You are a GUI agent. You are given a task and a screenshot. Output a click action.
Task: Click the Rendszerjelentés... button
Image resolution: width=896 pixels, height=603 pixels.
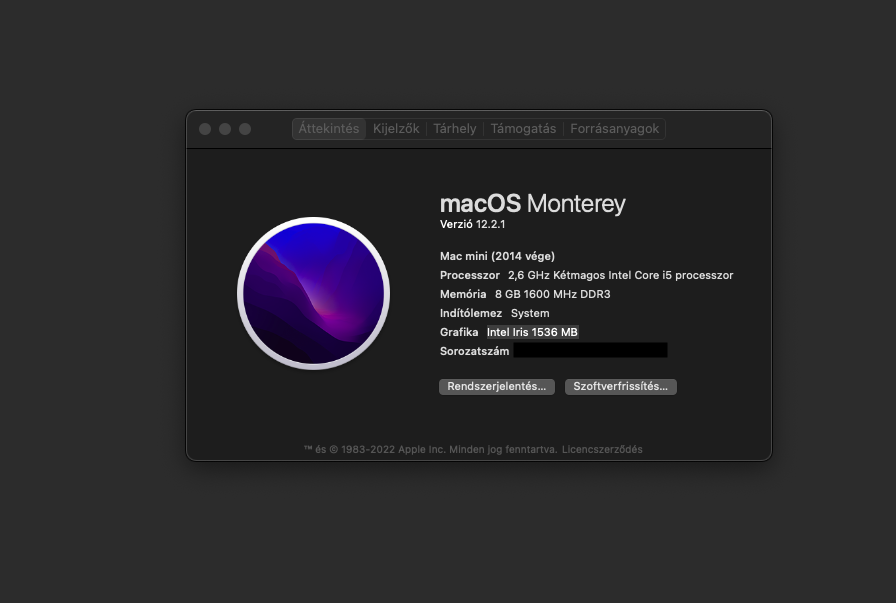(497, 386)
